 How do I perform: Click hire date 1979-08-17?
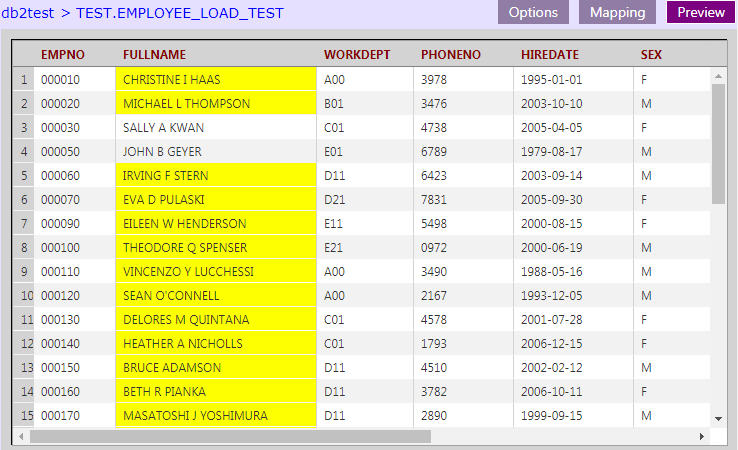(x=551, y=152)
